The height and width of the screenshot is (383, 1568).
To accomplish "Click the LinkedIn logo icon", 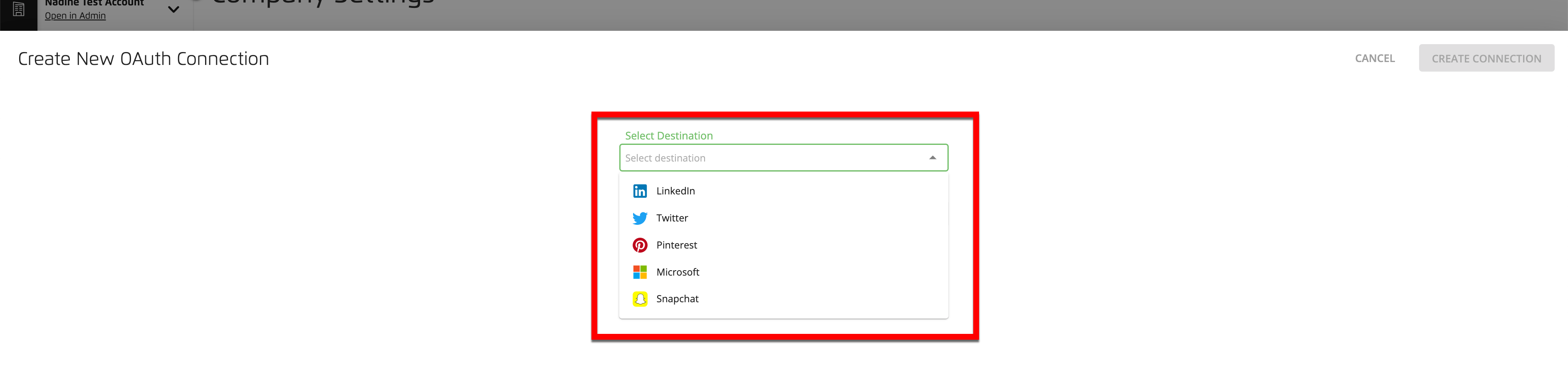I will 640,191.
